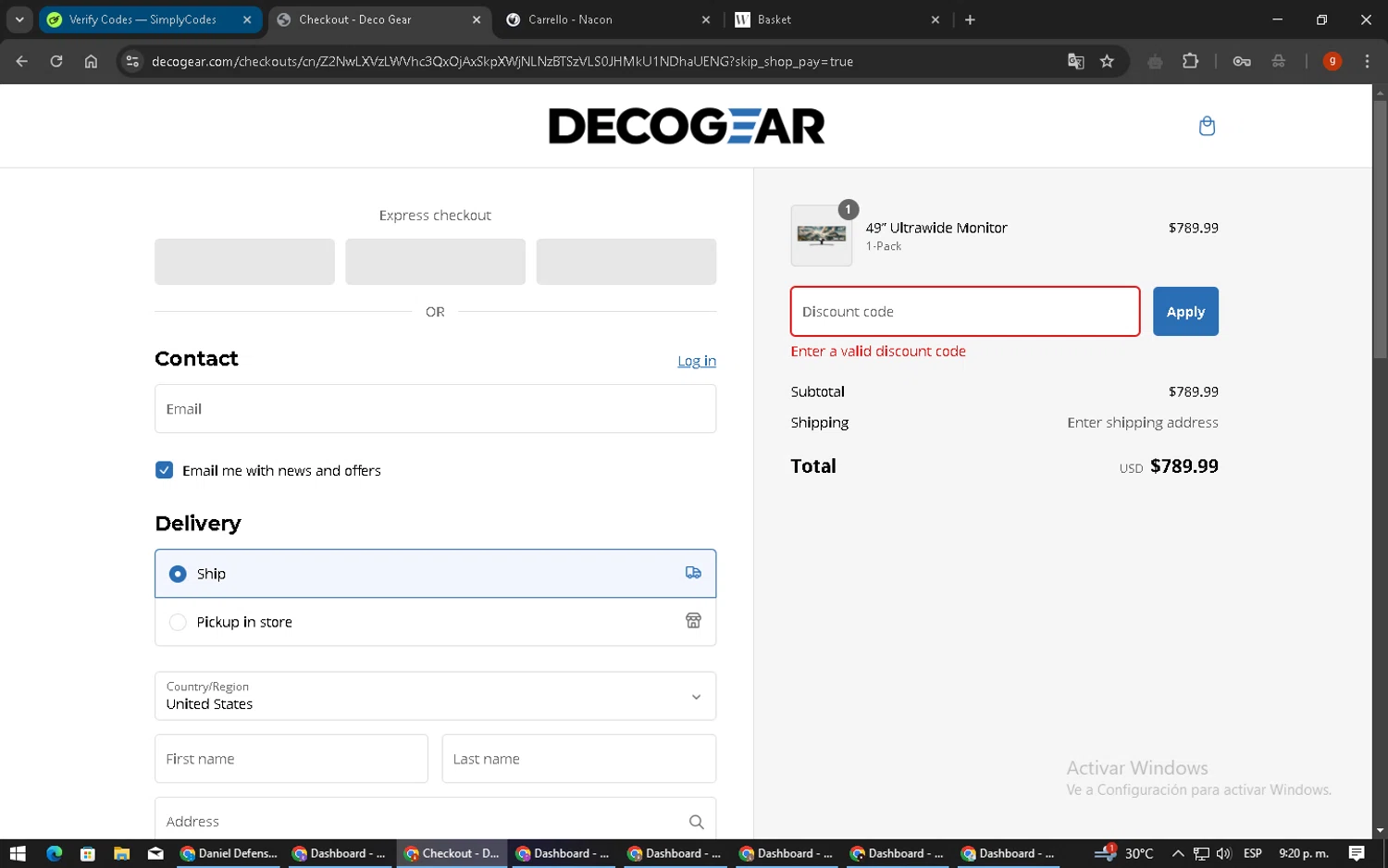Click the network tray icon

(1201, 853)
